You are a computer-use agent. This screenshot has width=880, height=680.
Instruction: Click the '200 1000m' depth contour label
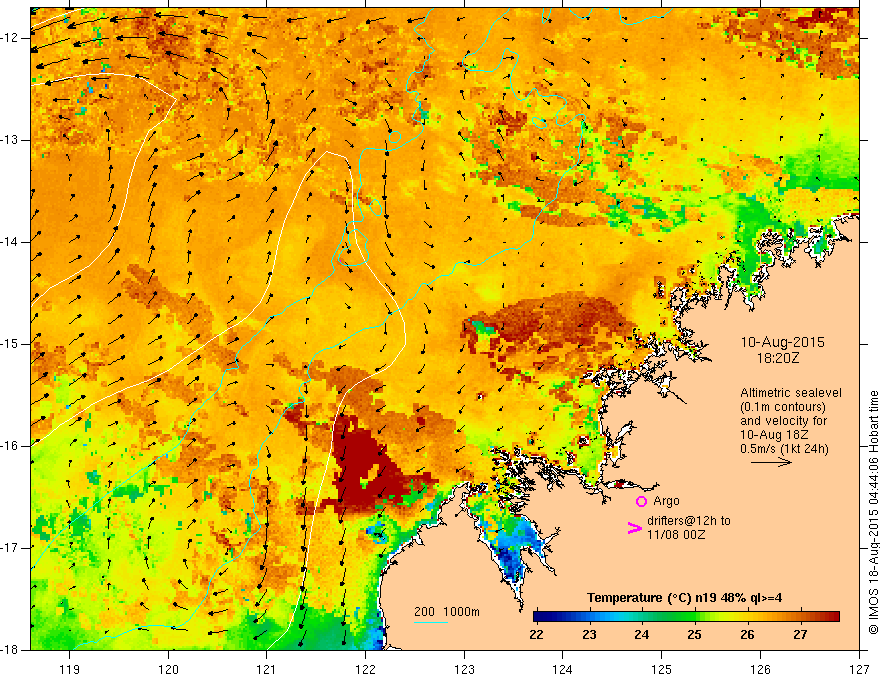coord(447,612)
